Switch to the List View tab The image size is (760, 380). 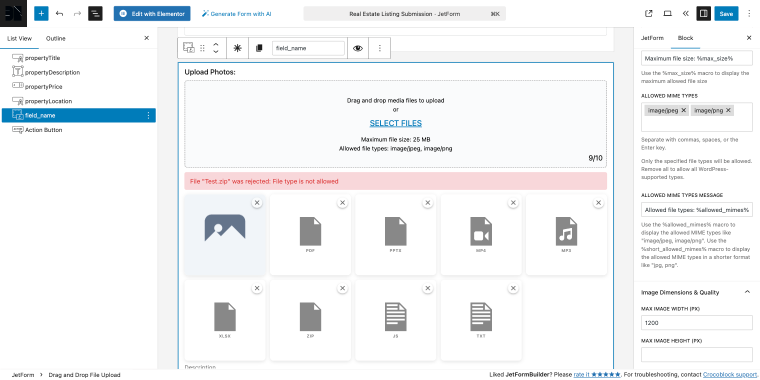pos(19,38)
